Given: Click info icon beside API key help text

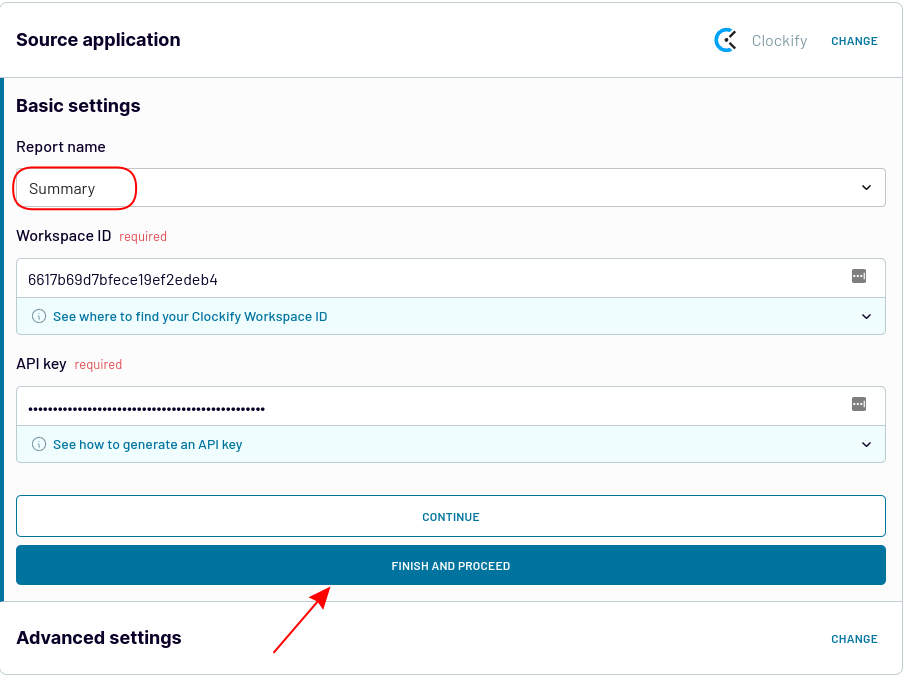Looking at the screenshot, I should [39, 444].
